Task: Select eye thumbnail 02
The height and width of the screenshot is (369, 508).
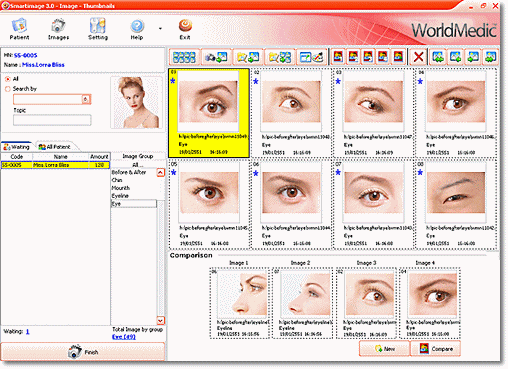Action: 291,113
